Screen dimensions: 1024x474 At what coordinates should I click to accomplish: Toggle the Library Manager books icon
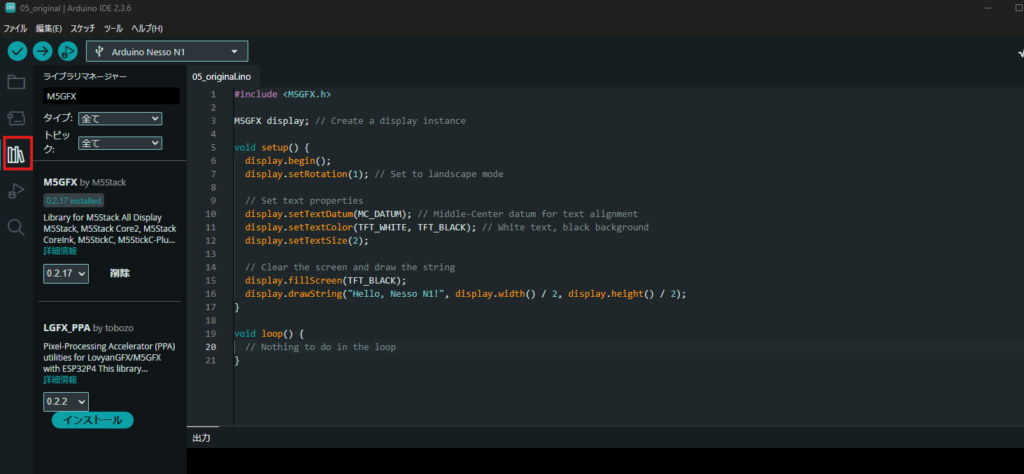pyautogui.click(x=16, y=154)
